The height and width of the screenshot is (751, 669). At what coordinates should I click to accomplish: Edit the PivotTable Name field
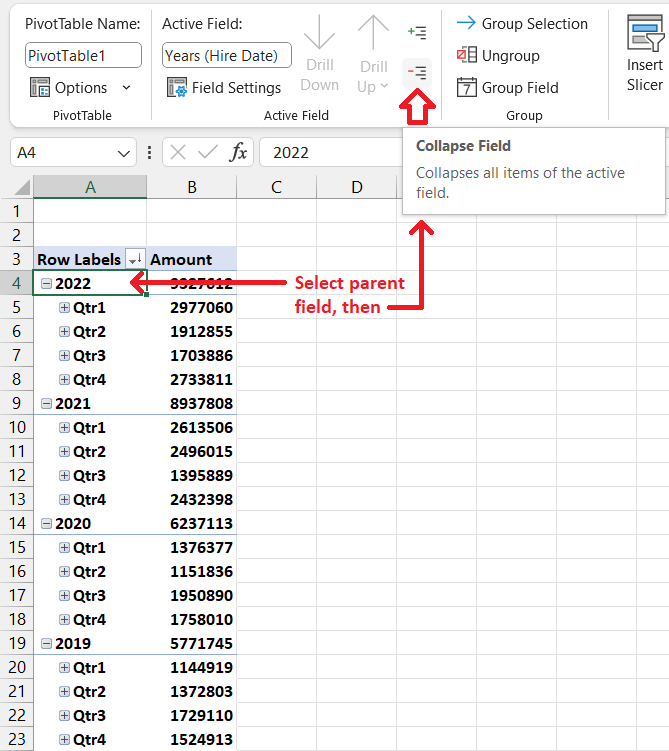pyautogui.click(x=83, y=56)
